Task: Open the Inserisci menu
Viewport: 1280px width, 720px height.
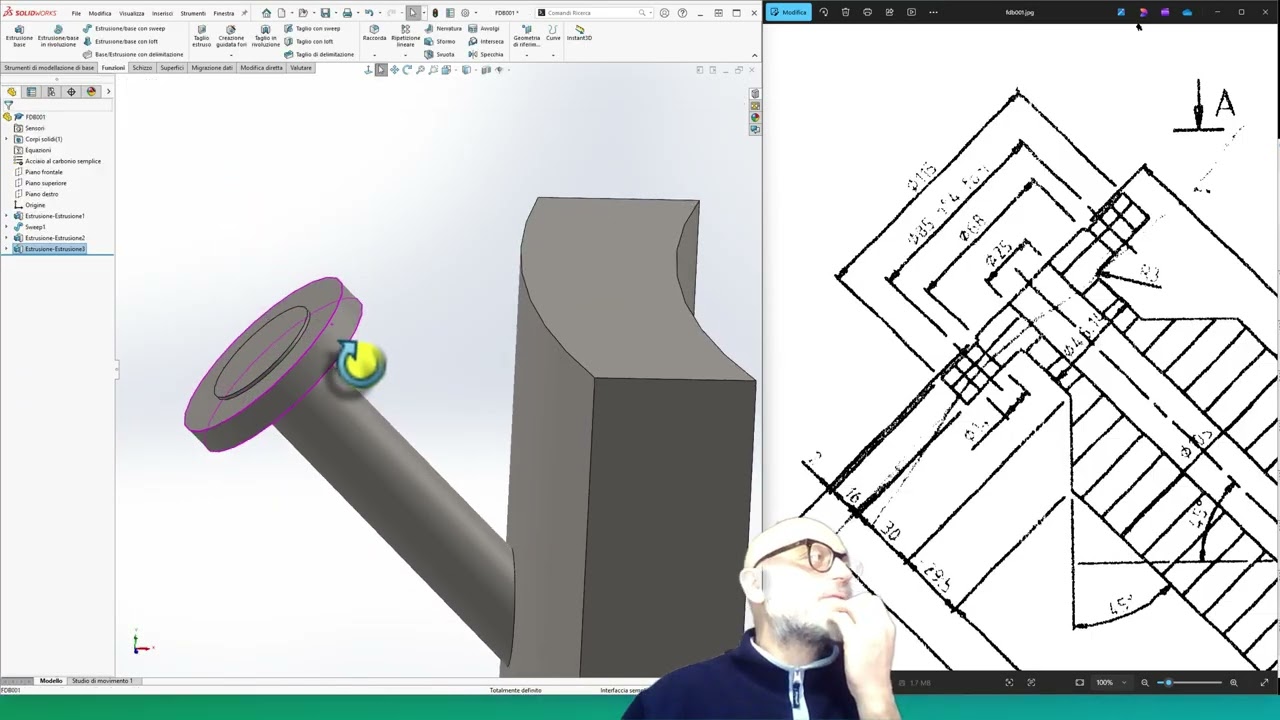Action: pos(162,13)
